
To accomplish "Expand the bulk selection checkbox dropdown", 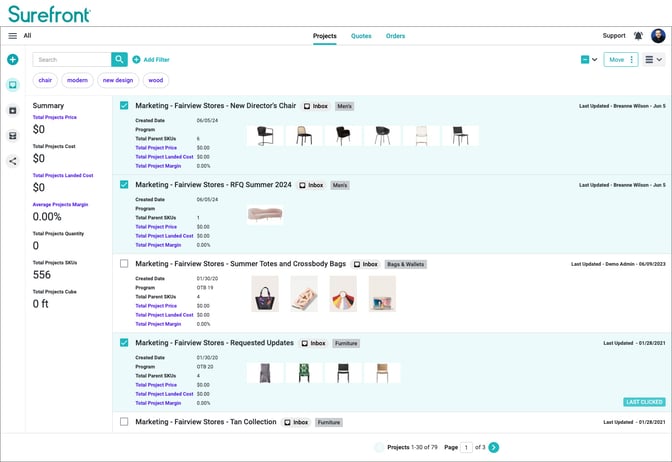I will (x=595, y=60).
